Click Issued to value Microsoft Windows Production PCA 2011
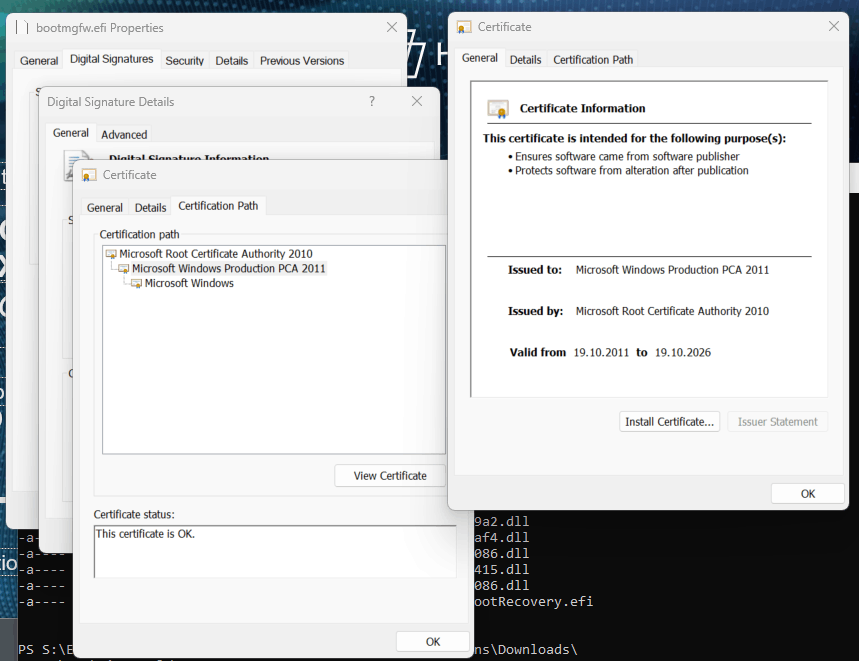 672,270
